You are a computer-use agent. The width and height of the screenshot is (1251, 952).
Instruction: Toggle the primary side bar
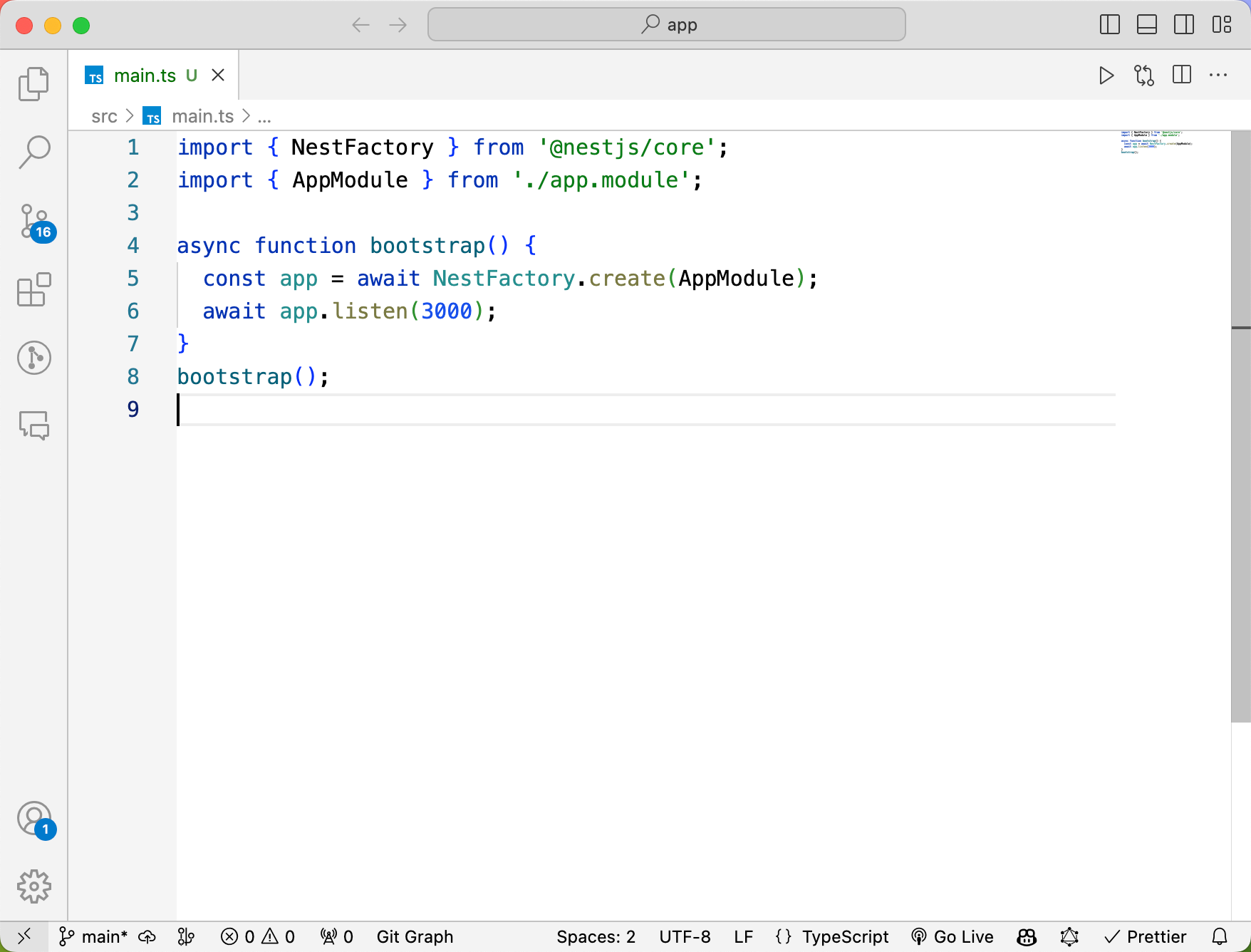pos(1109,25)
